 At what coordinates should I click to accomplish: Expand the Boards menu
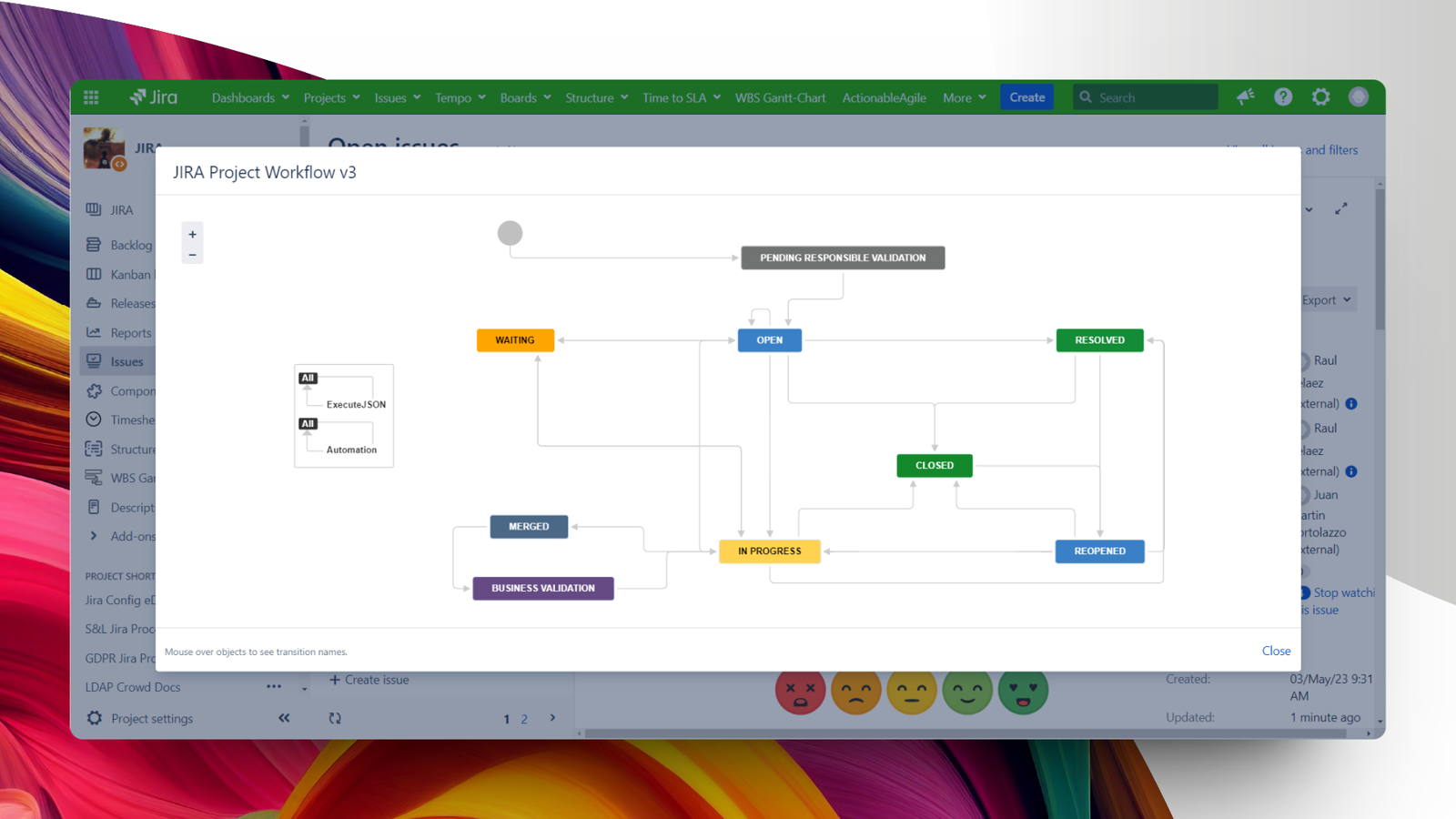(526, 97)
